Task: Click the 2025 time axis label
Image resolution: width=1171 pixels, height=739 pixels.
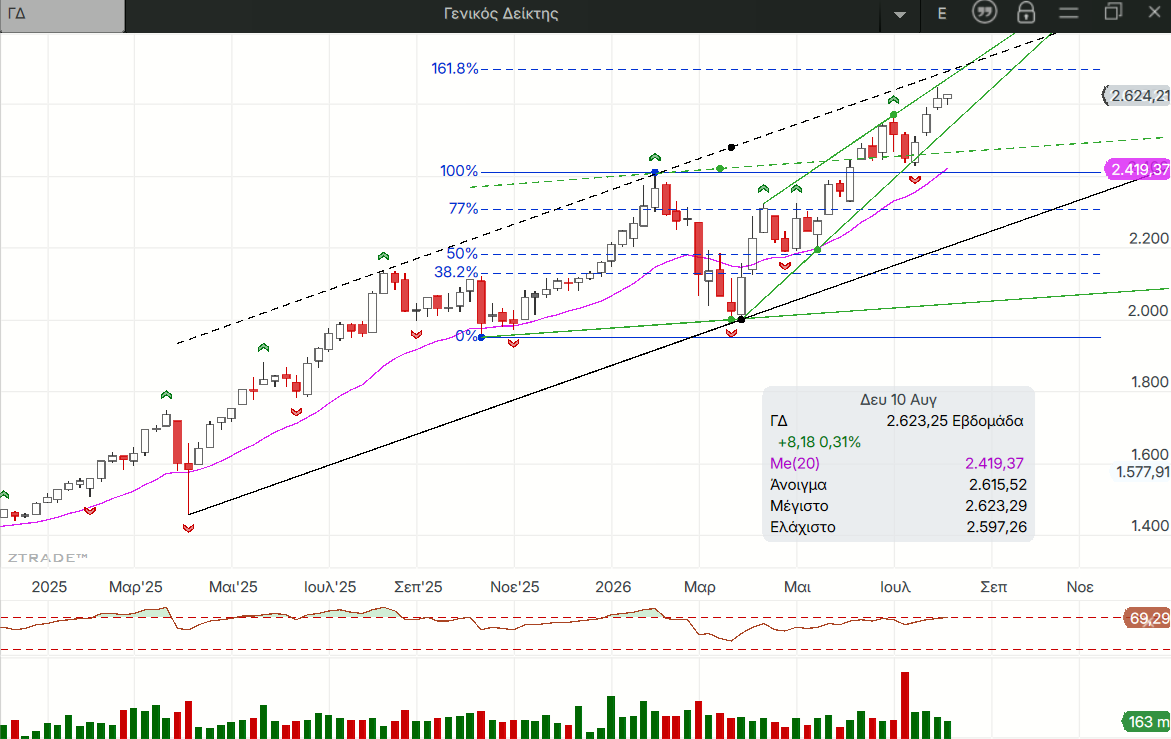Action: (49, 587)
